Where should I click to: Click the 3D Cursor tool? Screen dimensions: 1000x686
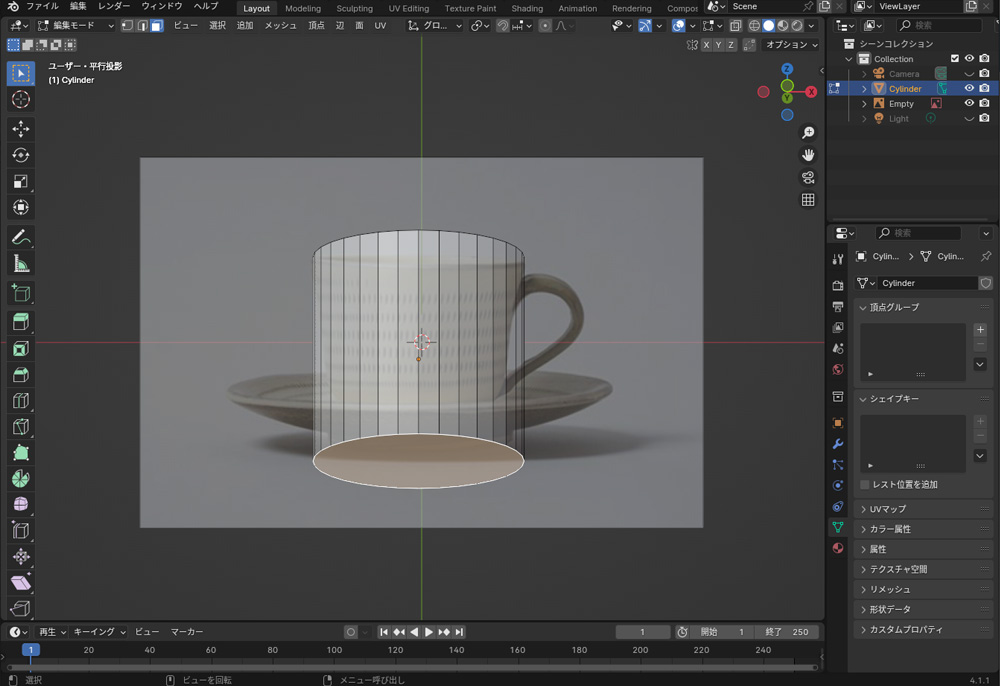[x=20, y=100]
